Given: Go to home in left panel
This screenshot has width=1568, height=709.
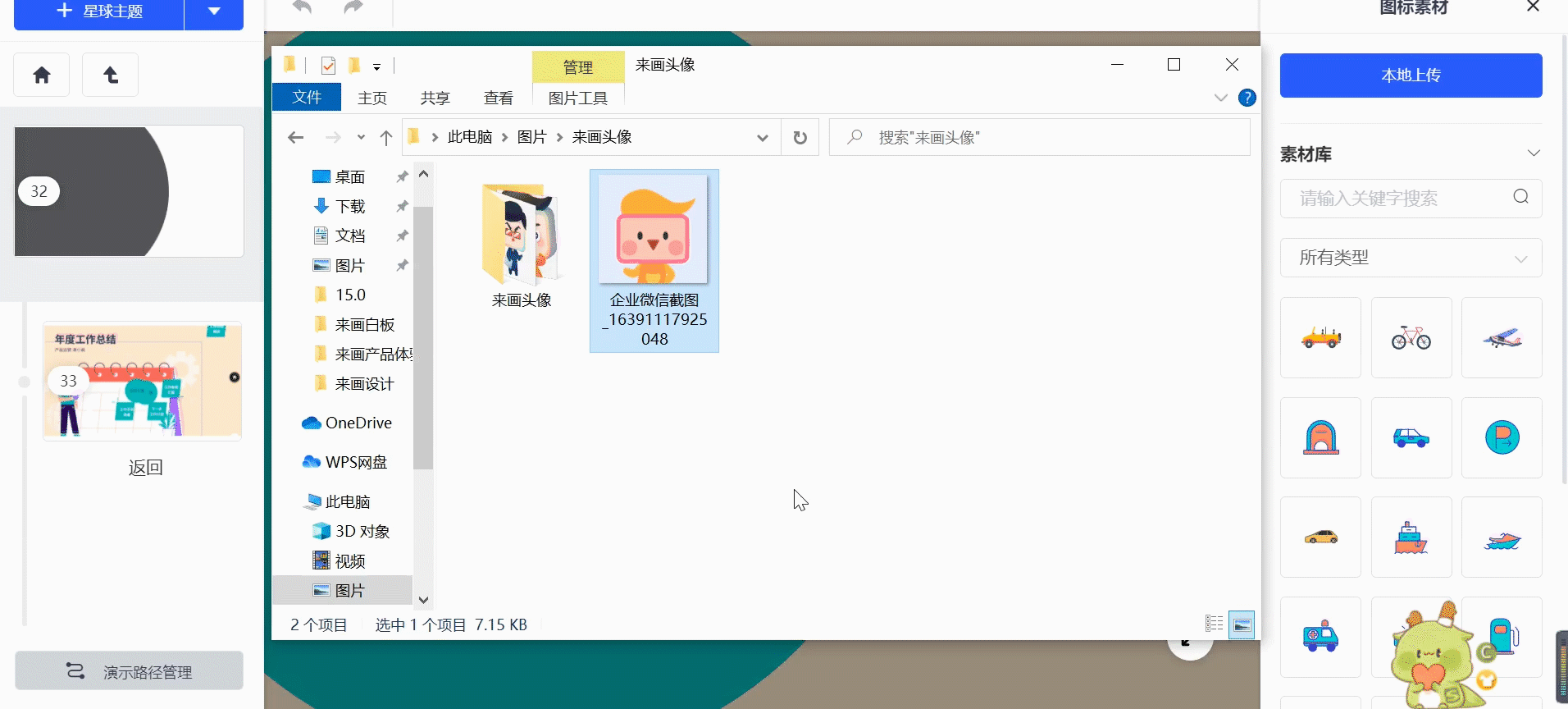Looking at the screenshot, I should (x=42, y=75).
